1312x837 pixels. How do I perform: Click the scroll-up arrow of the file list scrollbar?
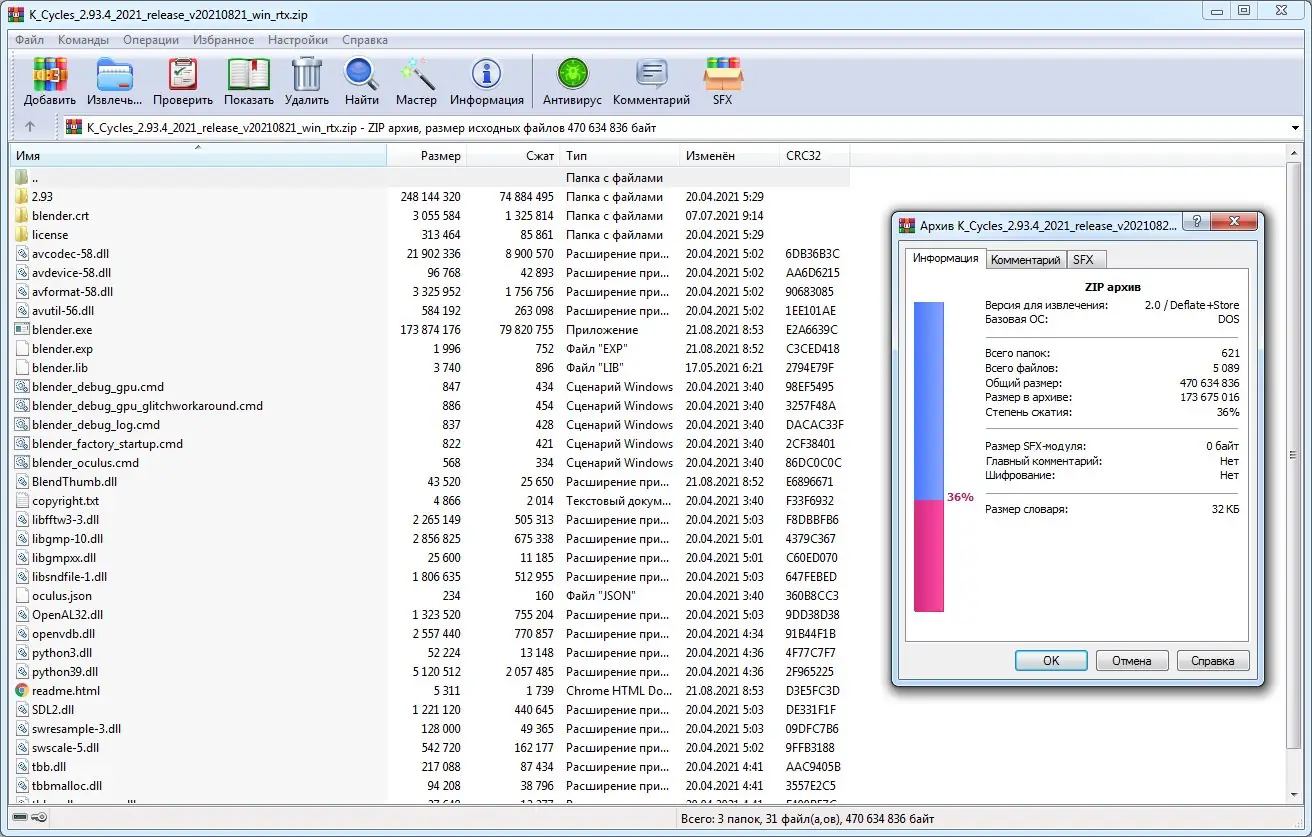pyautogui.click(x=1295, y=153)
